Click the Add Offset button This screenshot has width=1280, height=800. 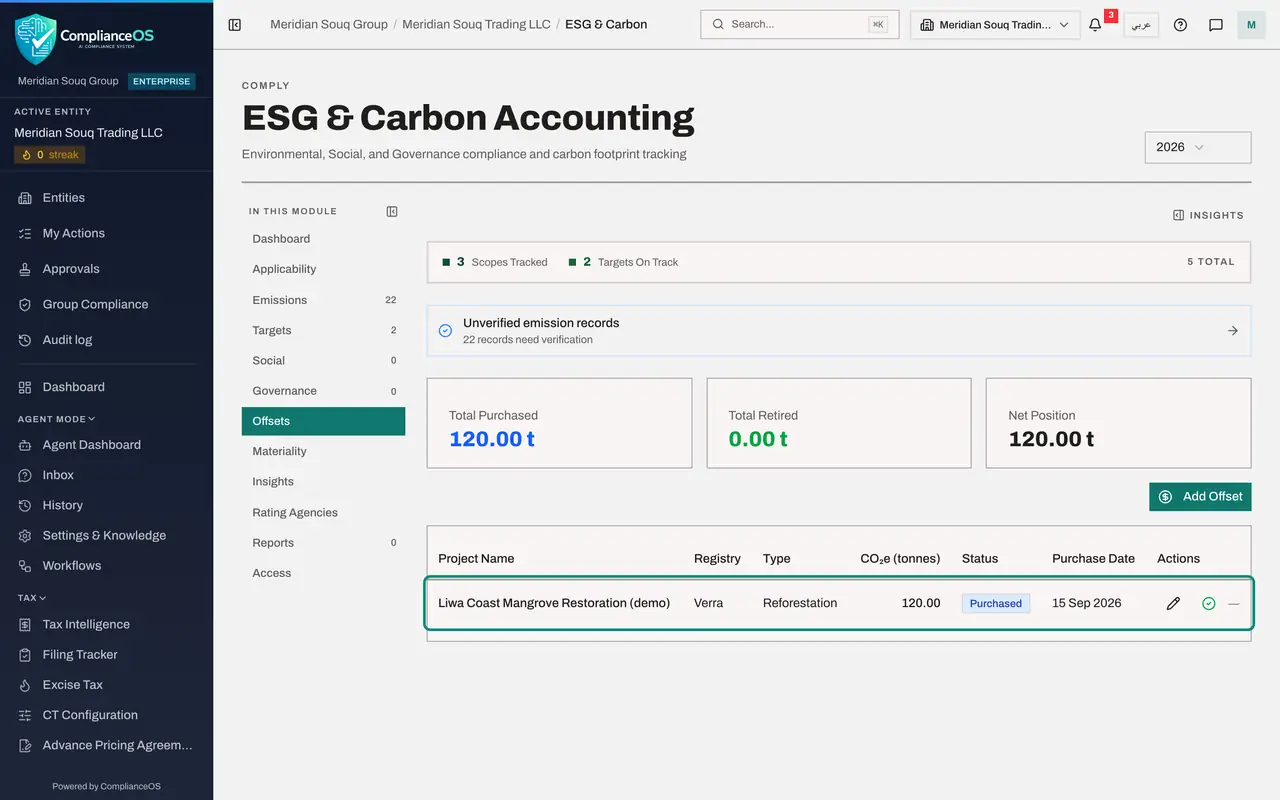click(x=1200, y=497)
